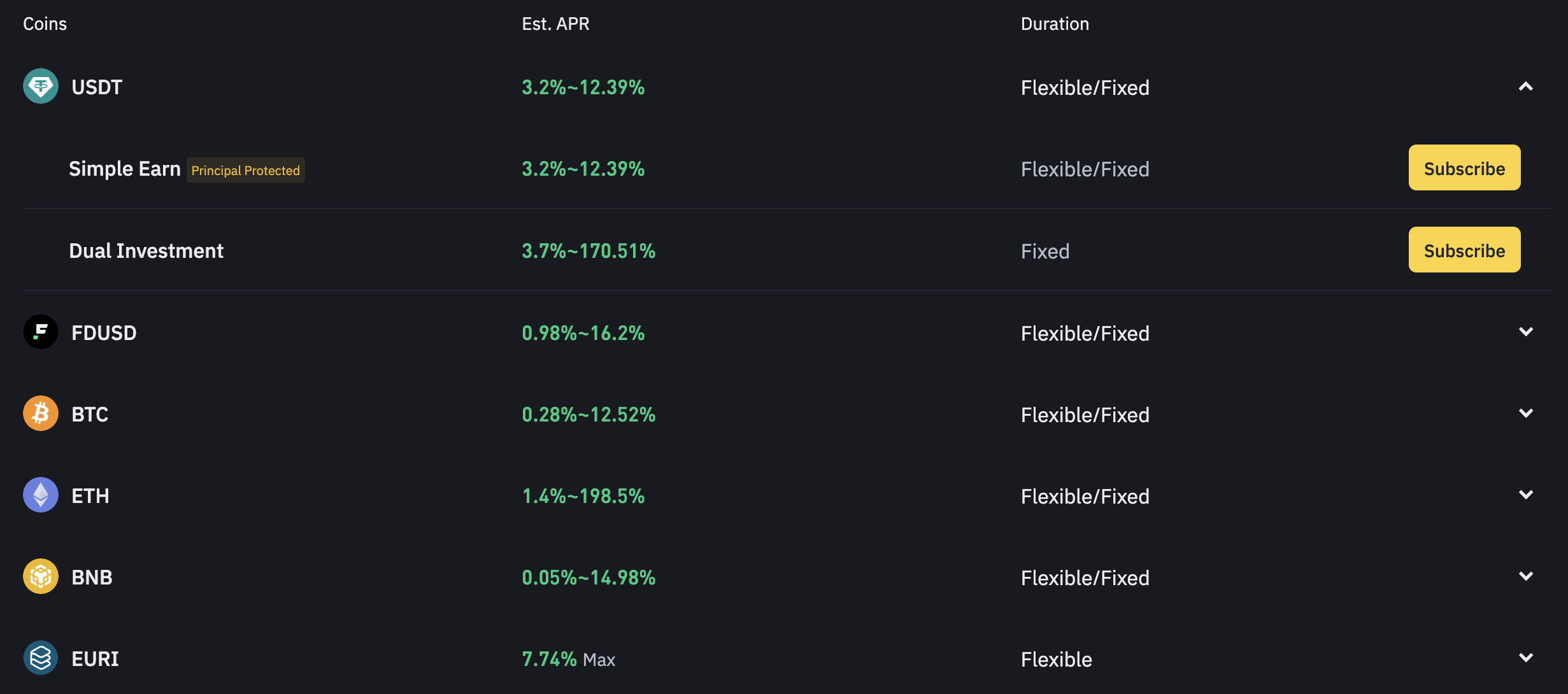Click the Coins column header
This screenshot has width=1568, height=694.
pyautogui.click(x=45, y=24)
